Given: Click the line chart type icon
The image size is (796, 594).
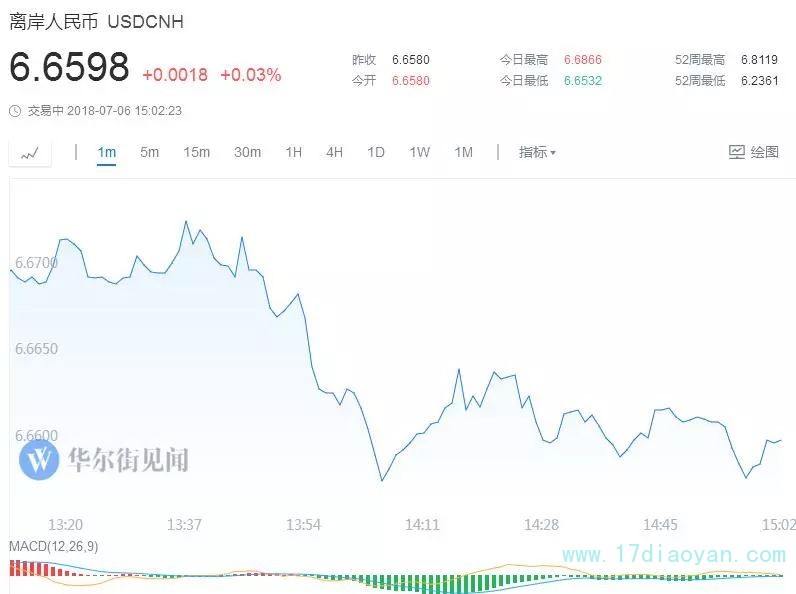Looking at the screenshot, I should 30,153.
